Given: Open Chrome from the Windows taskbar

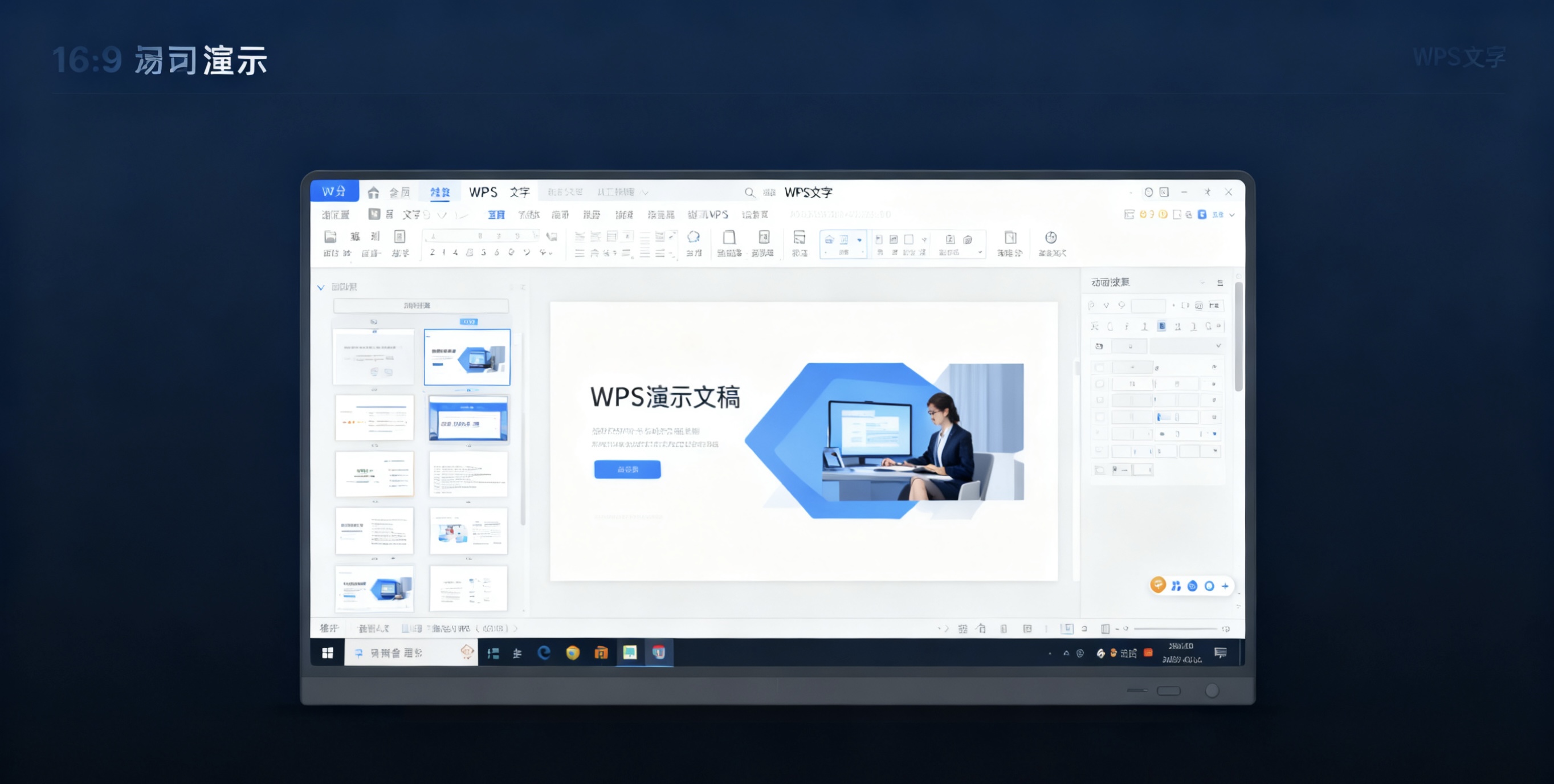Looking at the screenshot, I should (573, 652).
